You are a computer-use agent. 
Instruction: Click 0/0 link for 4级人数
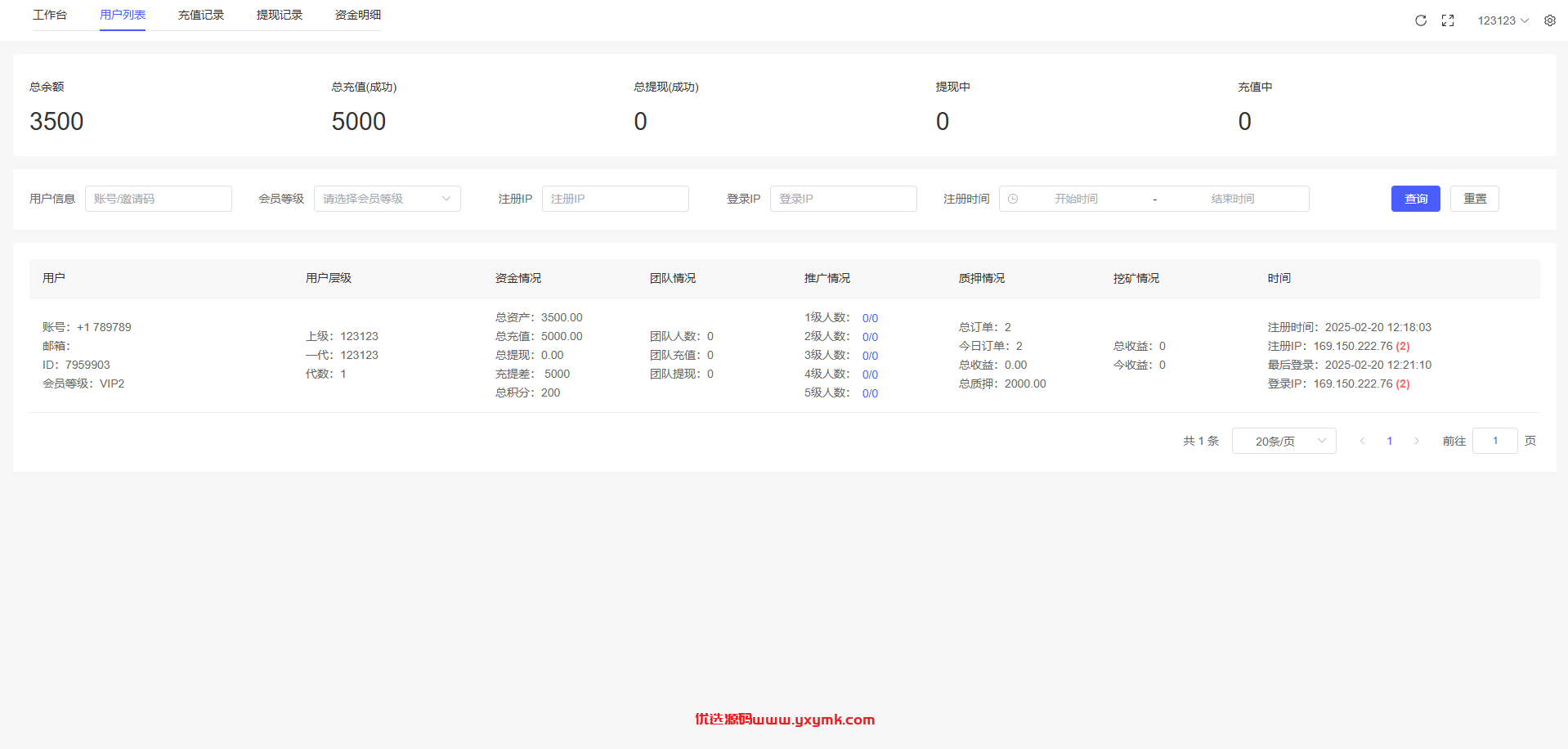[x=870, y=374]
